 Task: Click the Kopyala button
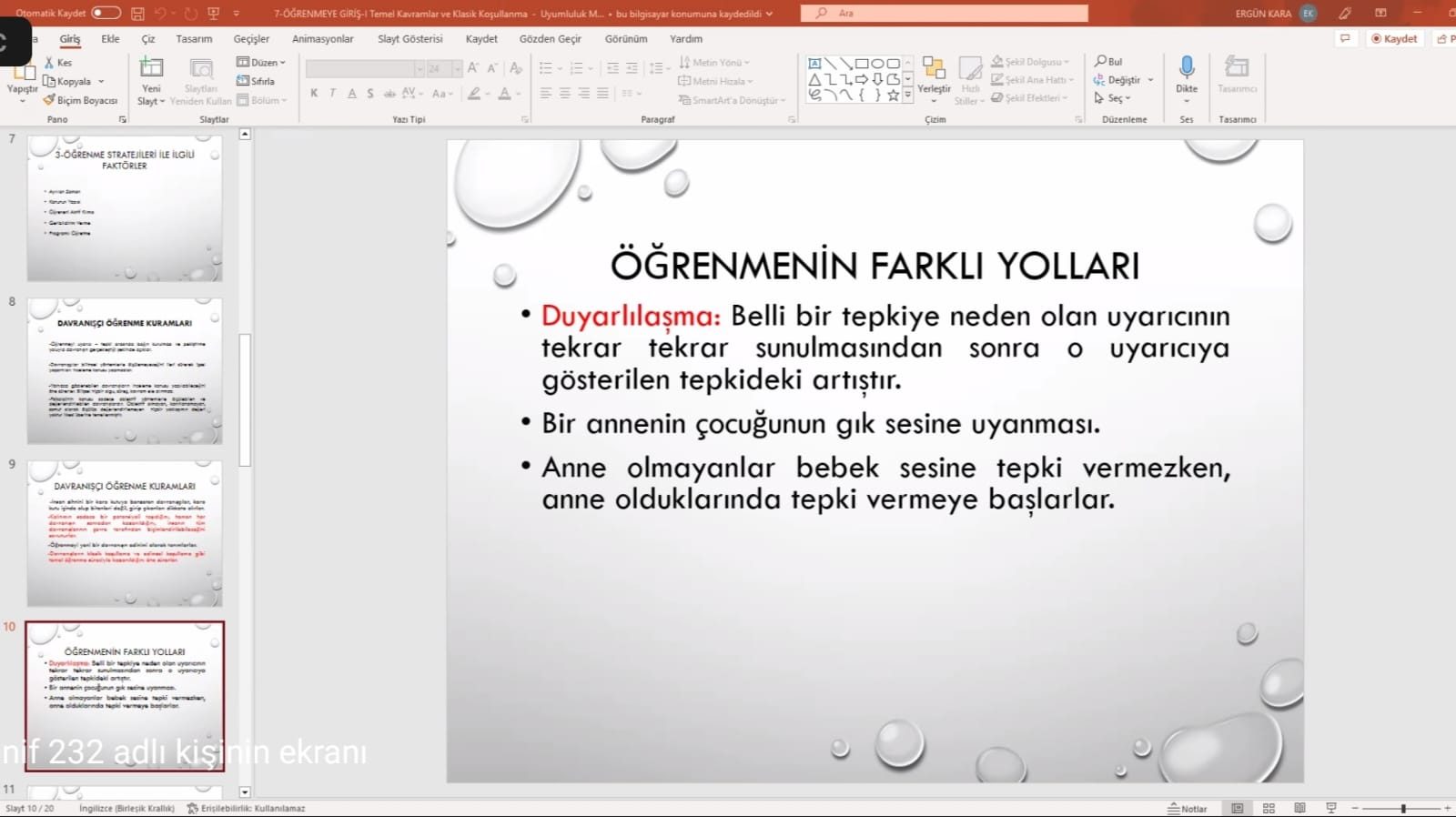[x=67, y=81]
